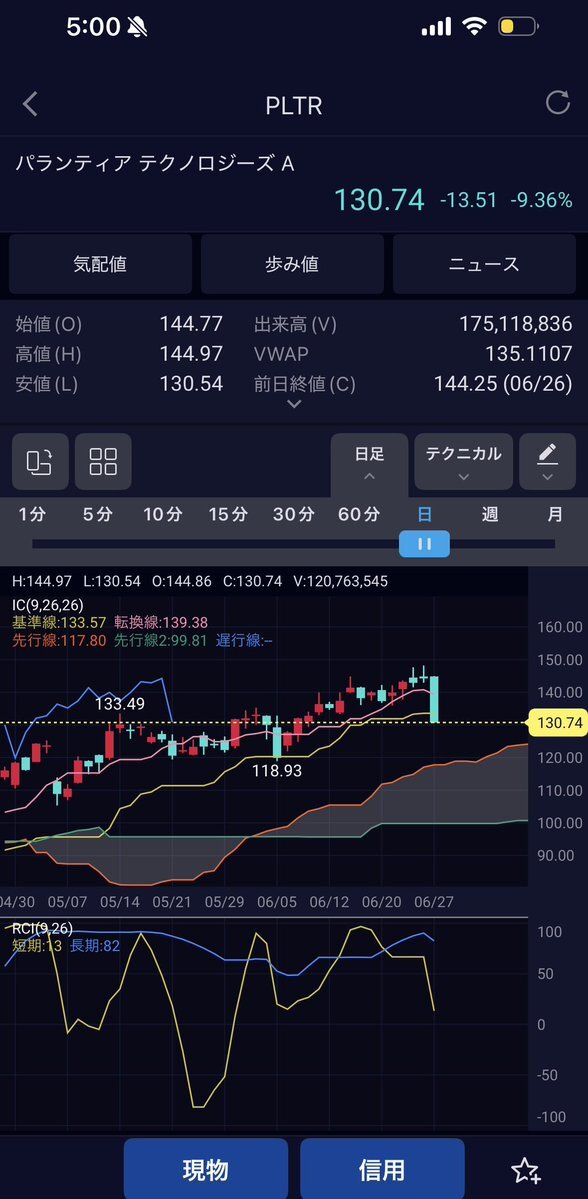Tap the IC(9,26,26) indicator label
Image resolution: width=588 pixels, height=1199 pixels.
(47, 606)
